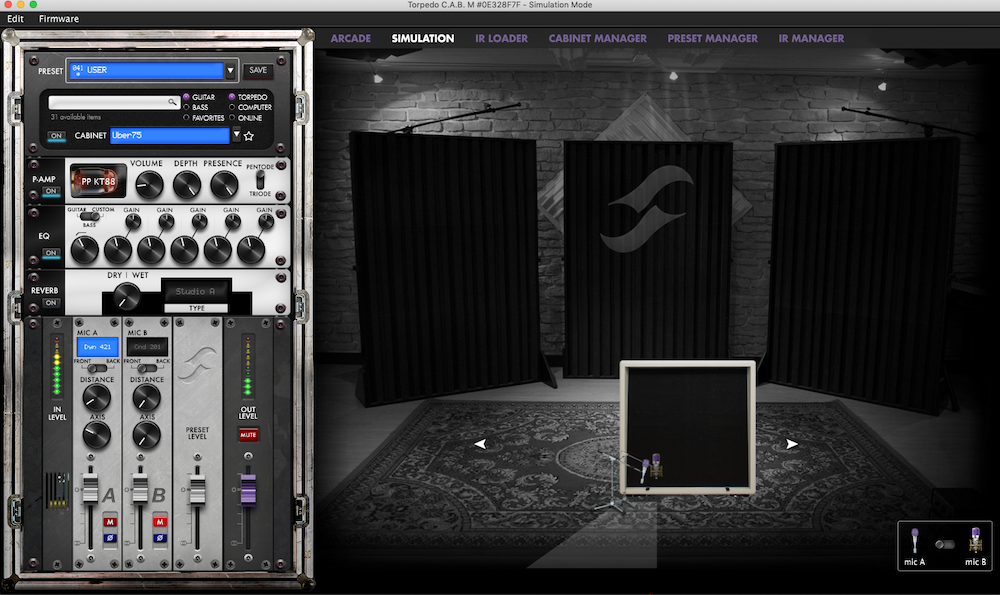Expand the preset dropdown arrow
The width and height of the screenshot is (1000, 595).
click(x=230, y=70)
